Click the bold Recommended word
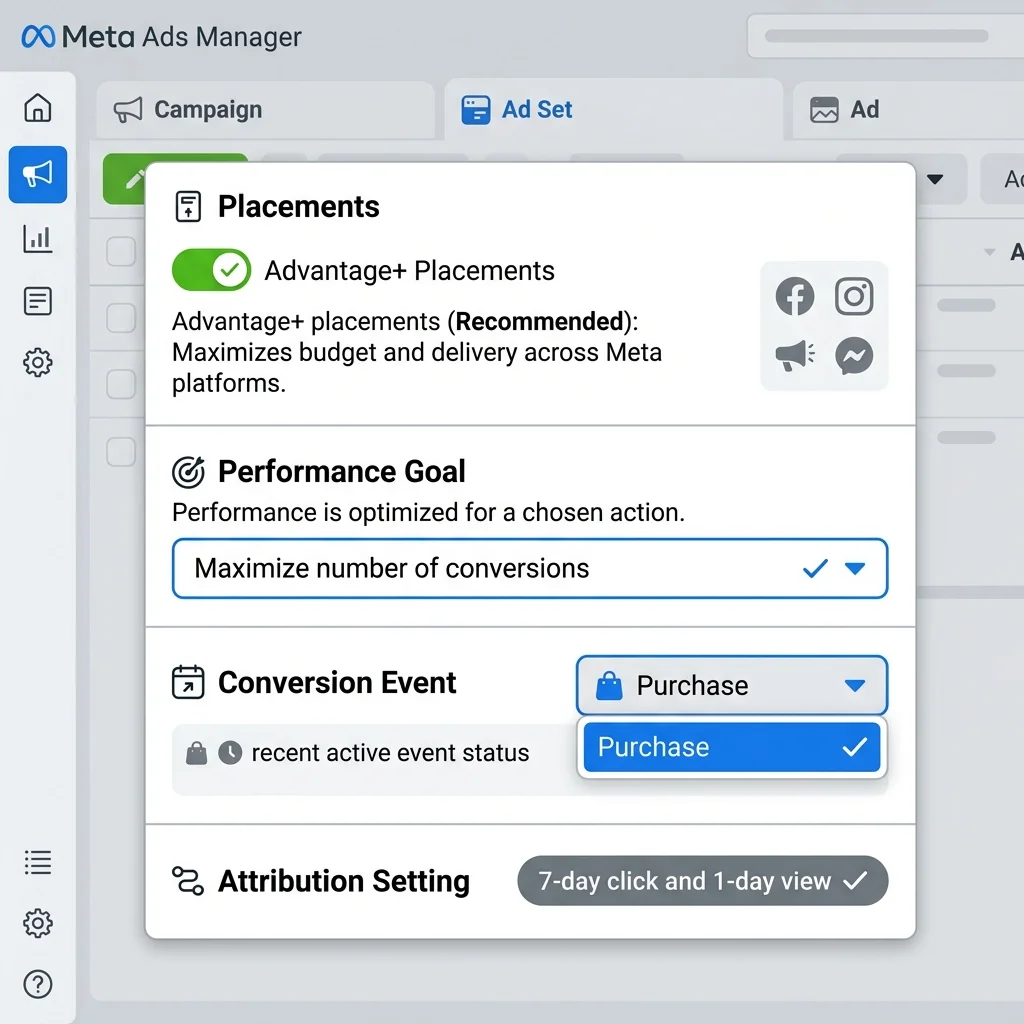 [x=539, y=321]
